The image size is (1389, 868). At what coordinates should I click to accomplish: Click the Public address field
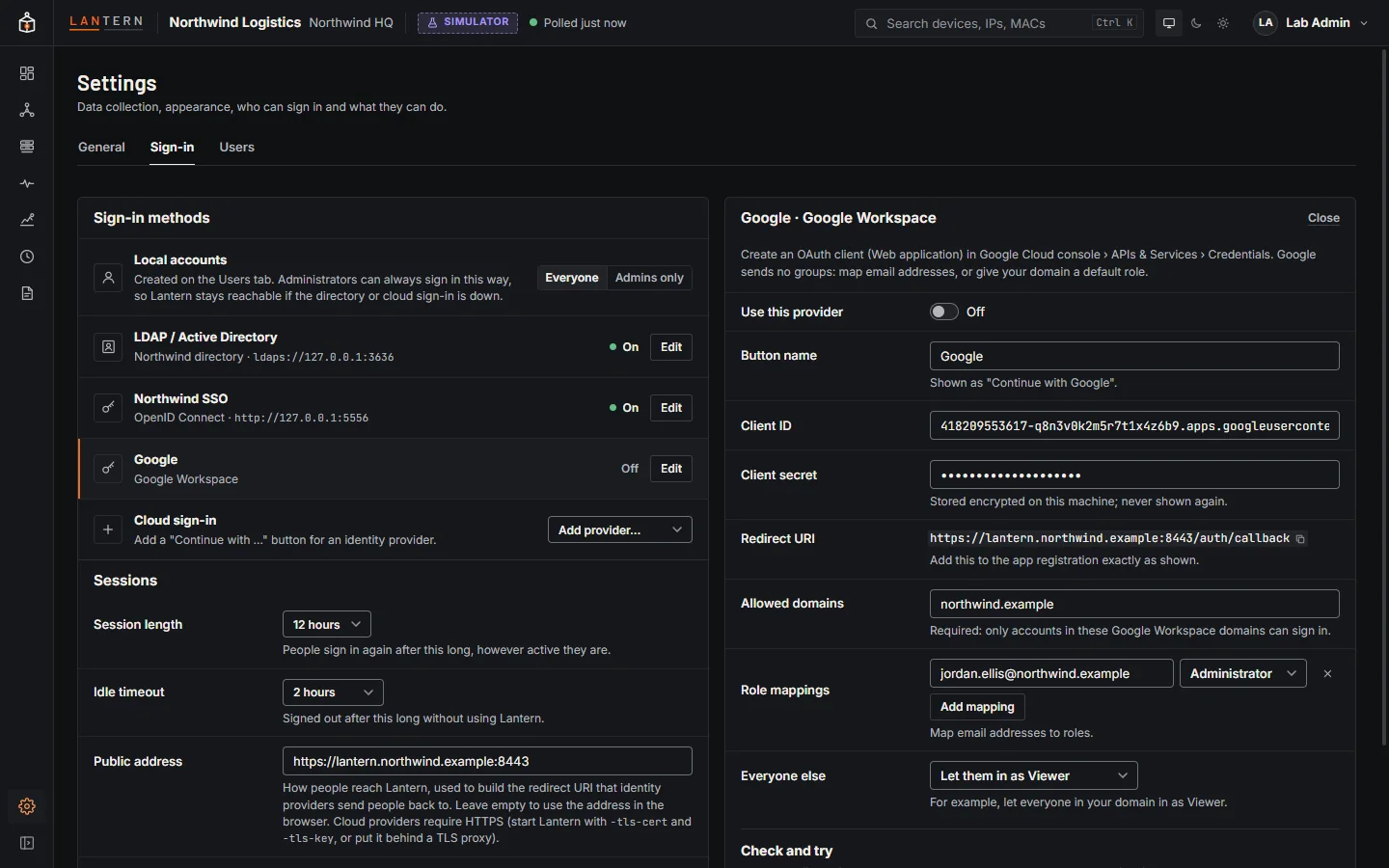[x=487, y=761]
